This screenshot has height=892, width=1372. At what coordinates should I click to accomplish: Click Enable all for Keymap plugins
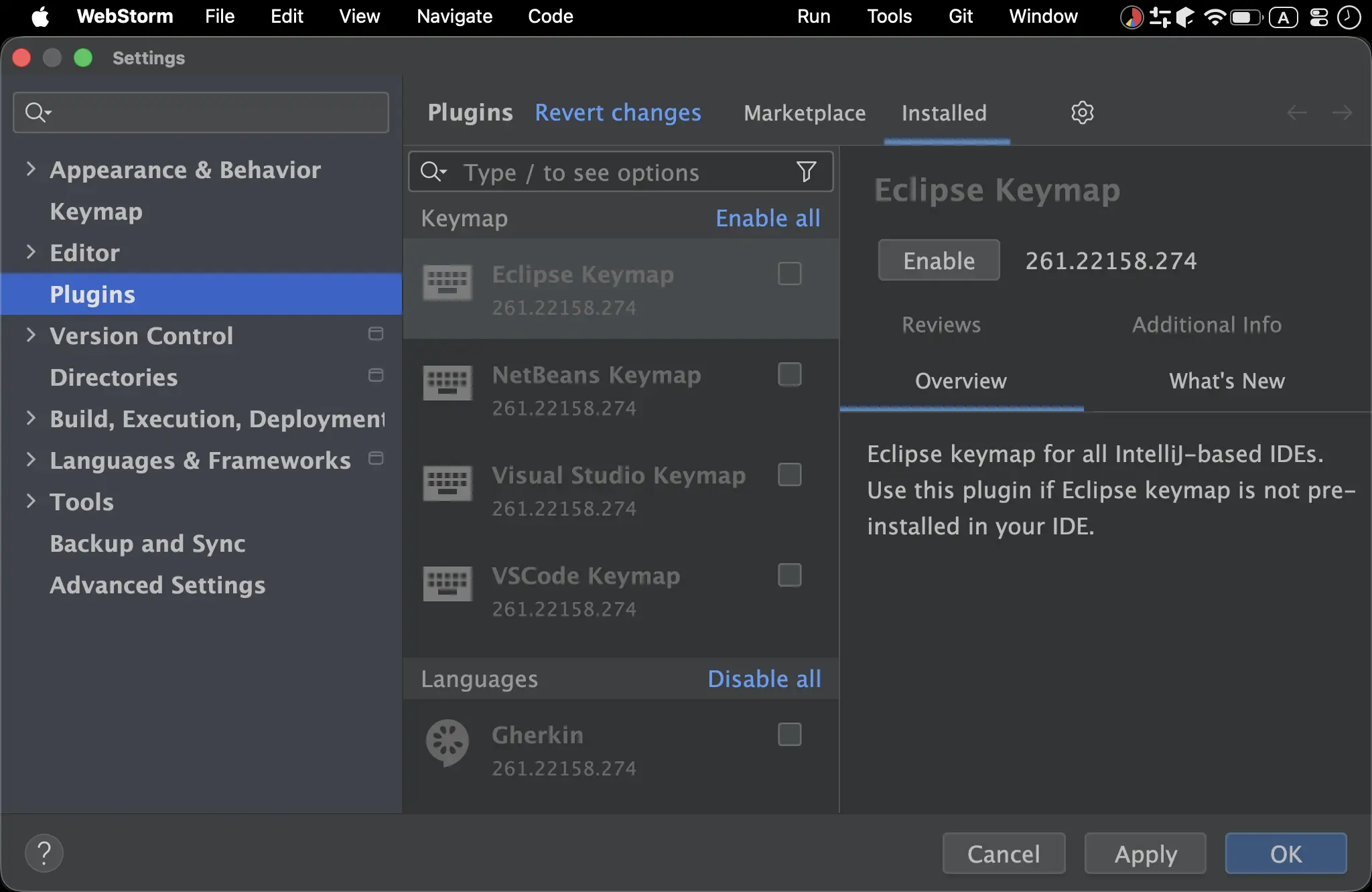[x=768, y=218]
